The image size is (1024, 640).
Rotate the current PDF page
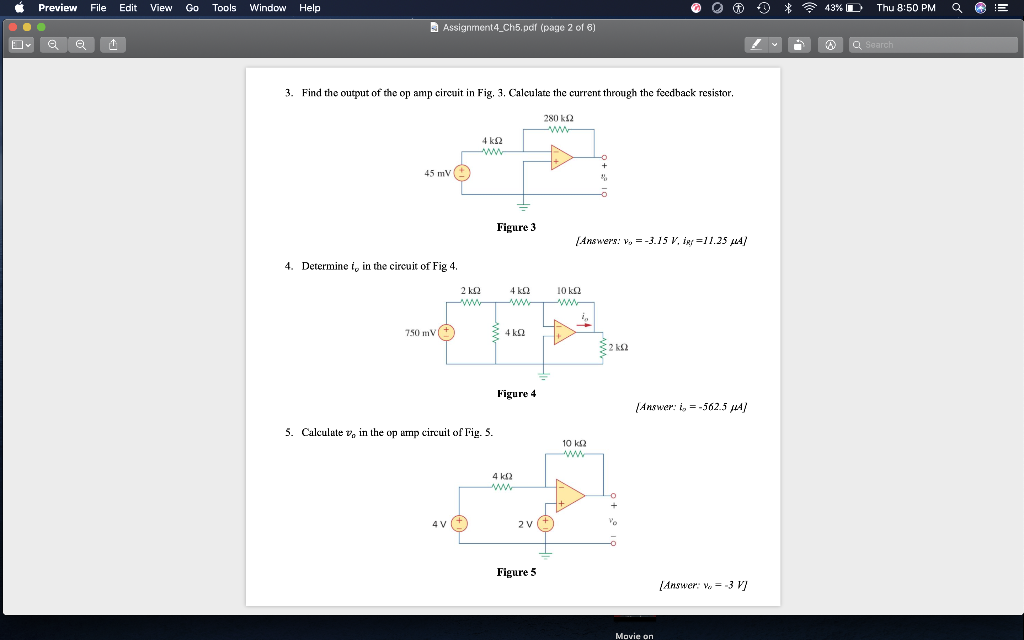point(800,44)
